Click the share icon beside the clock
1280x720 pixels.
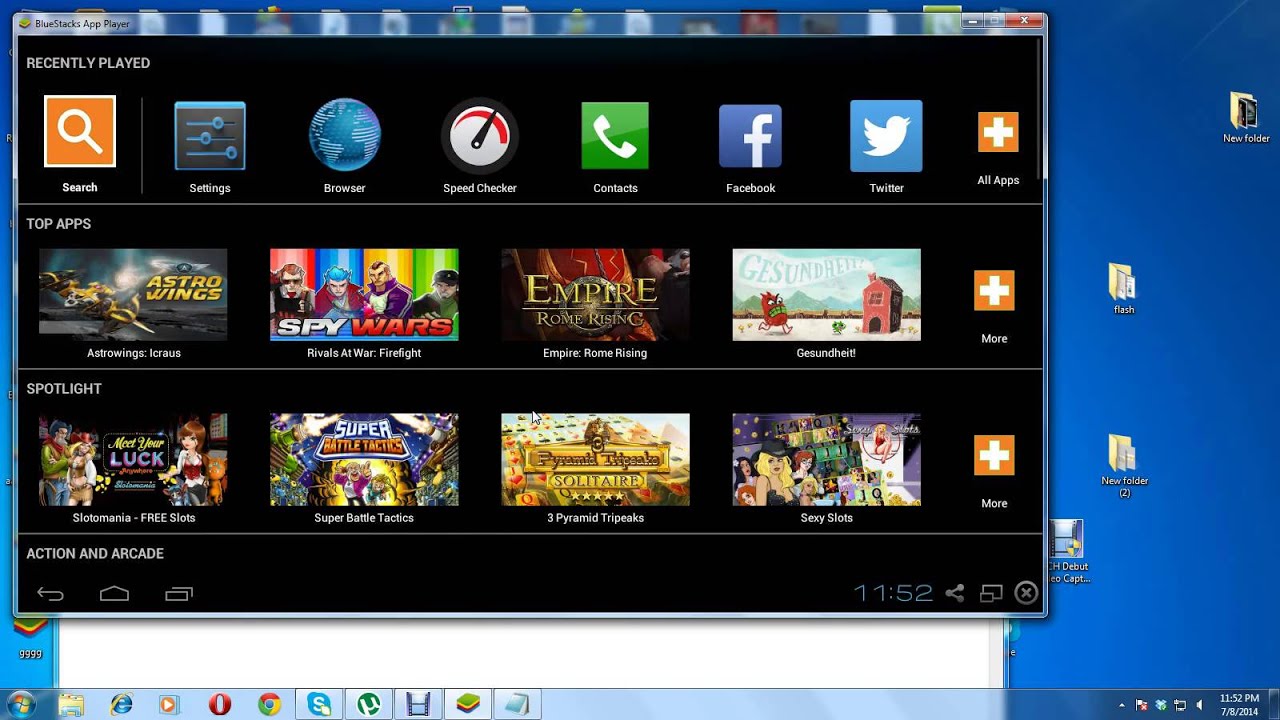click(955, 593)
